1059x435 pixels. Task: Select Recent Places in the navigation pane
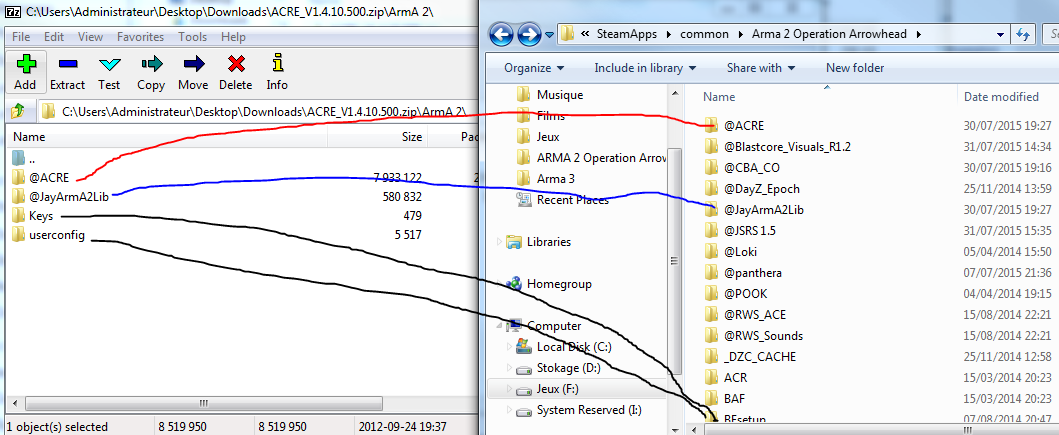562,199
